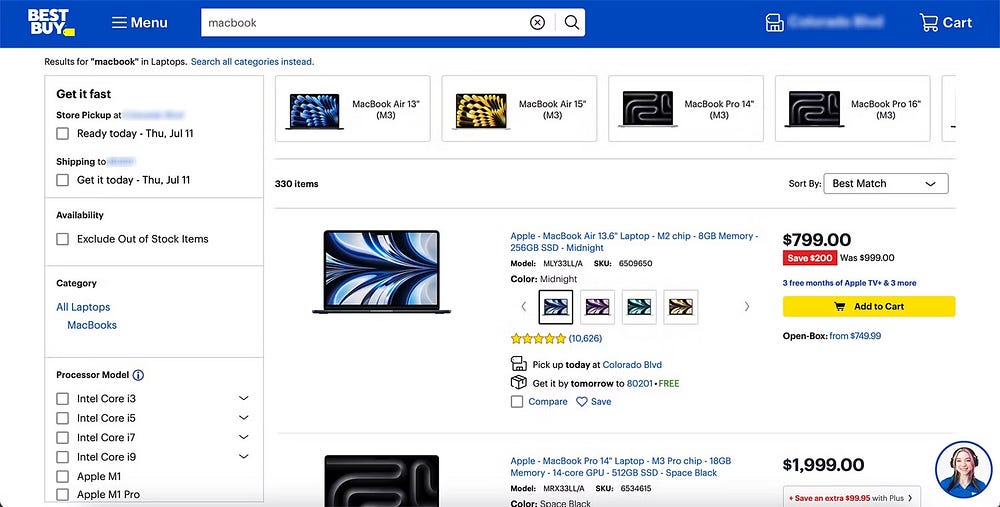Open Save an extra $99.95 with Plus
1000x507 pixels.
point(851,498)
